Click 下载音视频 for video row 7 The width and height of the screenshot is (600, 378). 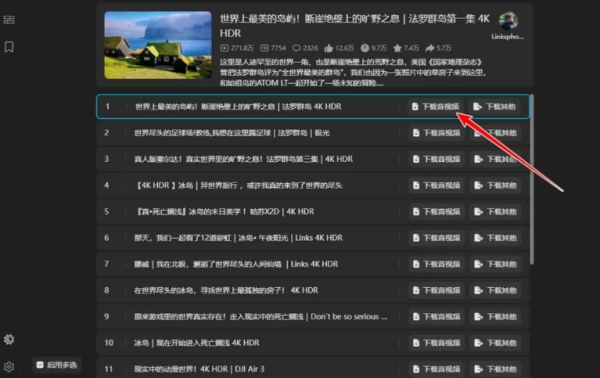436,264
